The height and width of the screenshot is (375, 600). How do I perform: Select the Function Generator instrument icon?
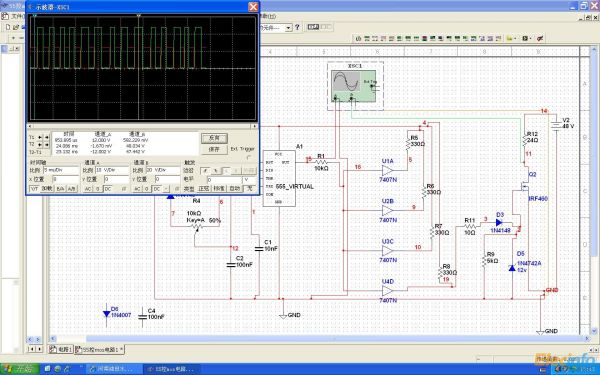[367, 39]
